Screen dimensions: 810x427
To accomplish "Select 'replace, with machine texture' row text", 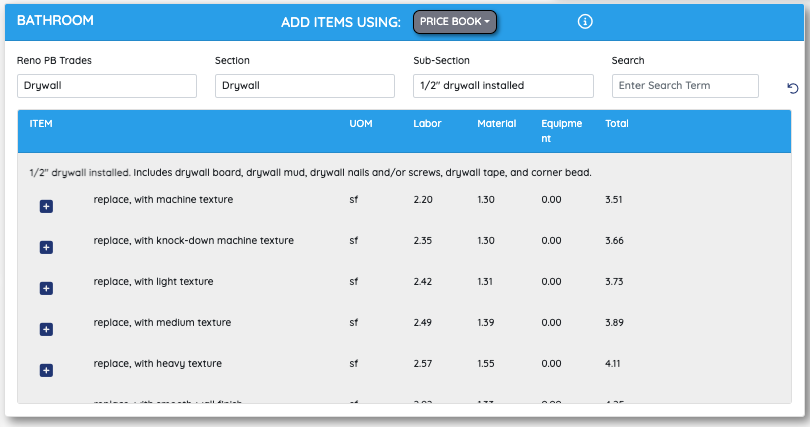I will coord(163,200).
